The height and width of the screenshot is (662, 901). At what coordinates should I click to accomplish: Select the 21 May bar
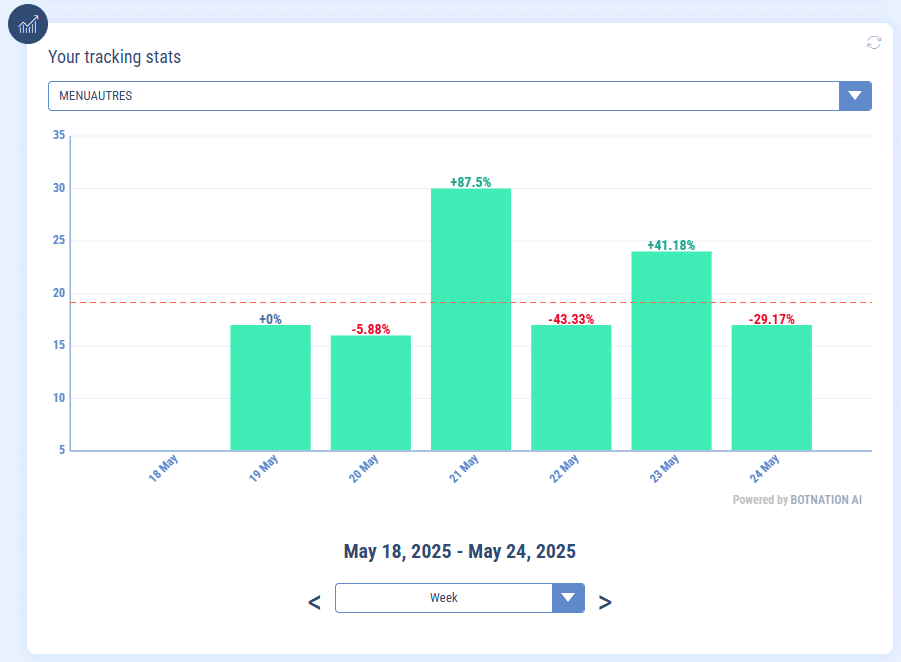(x=471, y=320)
